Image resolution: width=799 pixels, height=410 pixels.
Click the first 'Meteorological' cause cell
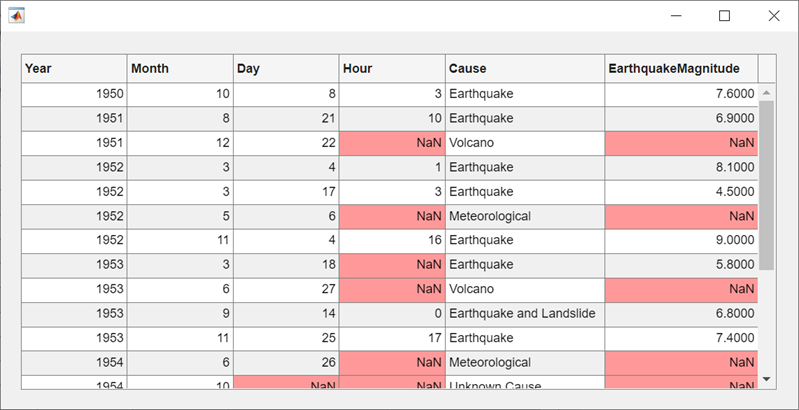click(525, 216)
